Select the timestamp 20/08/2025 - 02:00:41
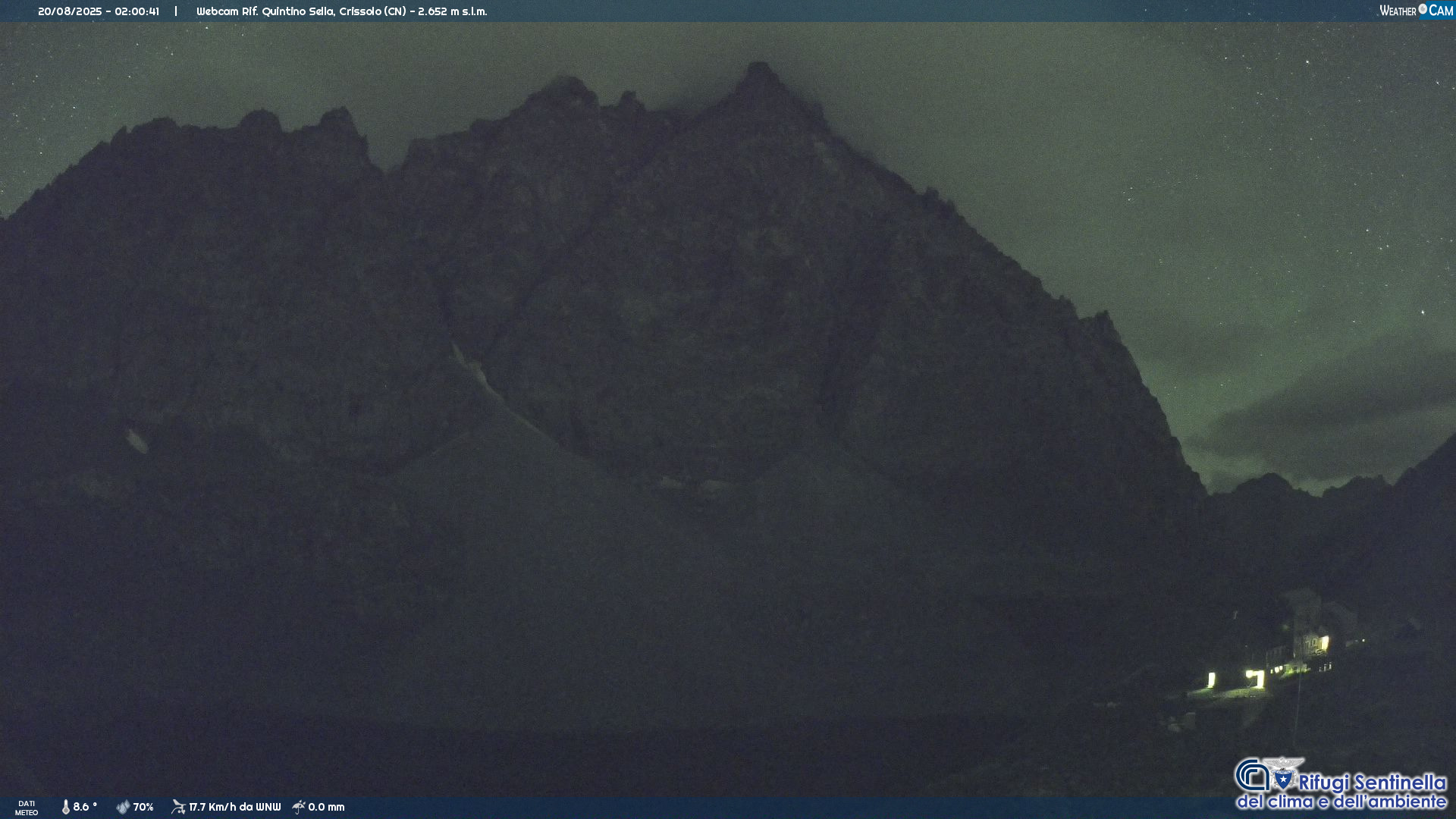Image resolution: width=1456 pixels, height=819 pixels. (99, 11)
